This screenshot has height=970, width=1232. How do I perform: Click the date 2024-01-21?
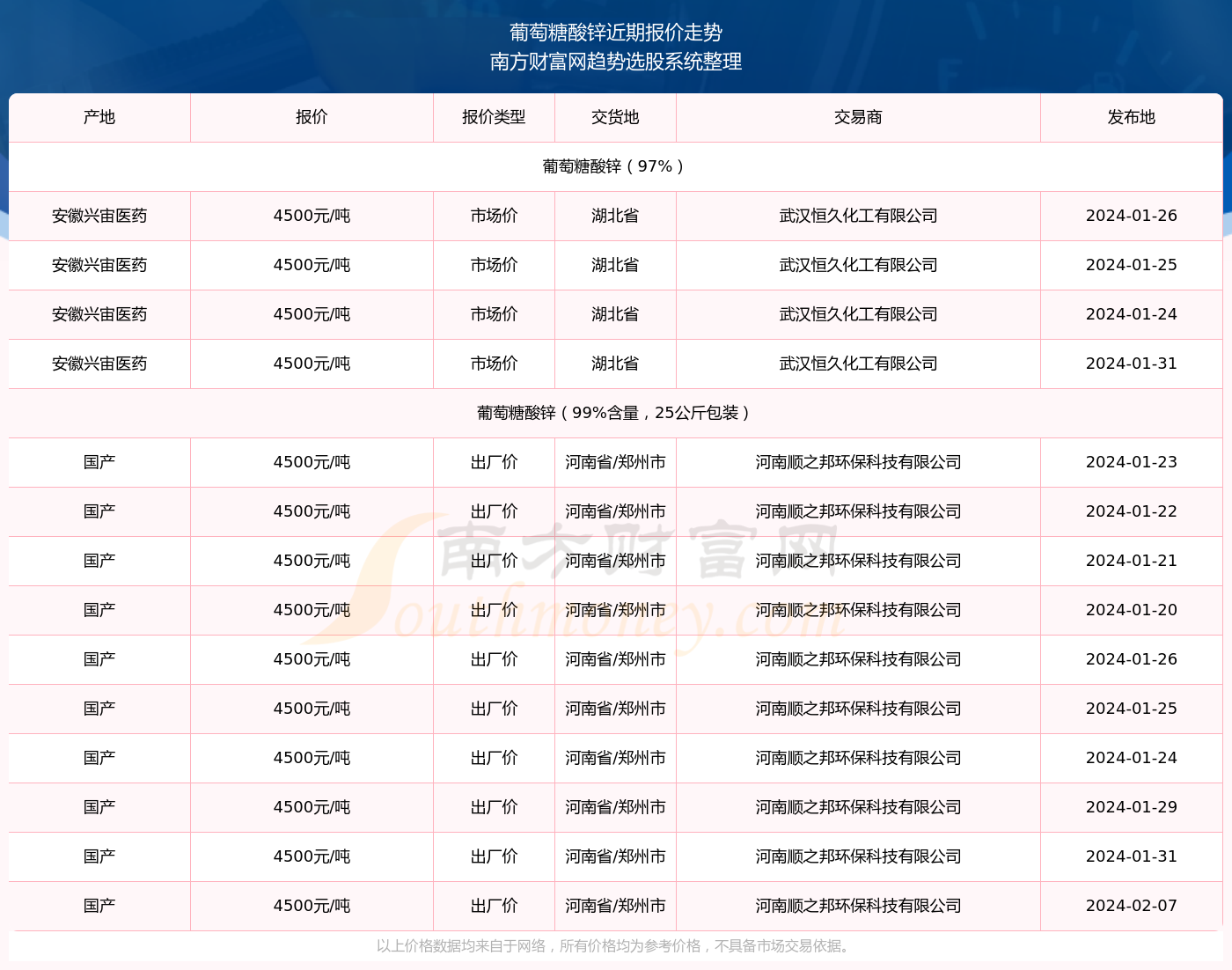[1131, 561]
